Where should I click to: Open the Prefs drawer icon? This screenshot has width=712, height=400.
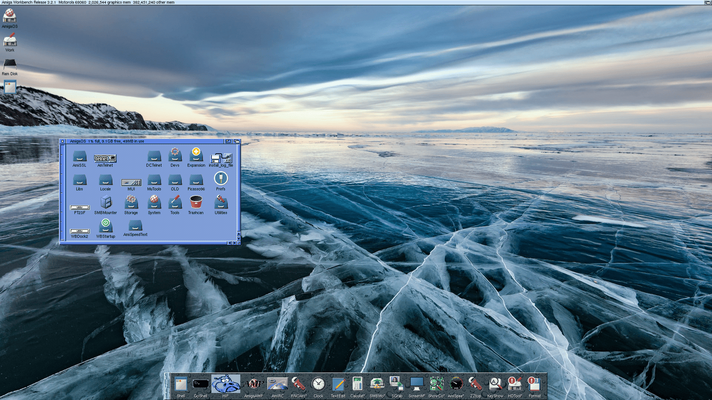[x=220, y=179]
